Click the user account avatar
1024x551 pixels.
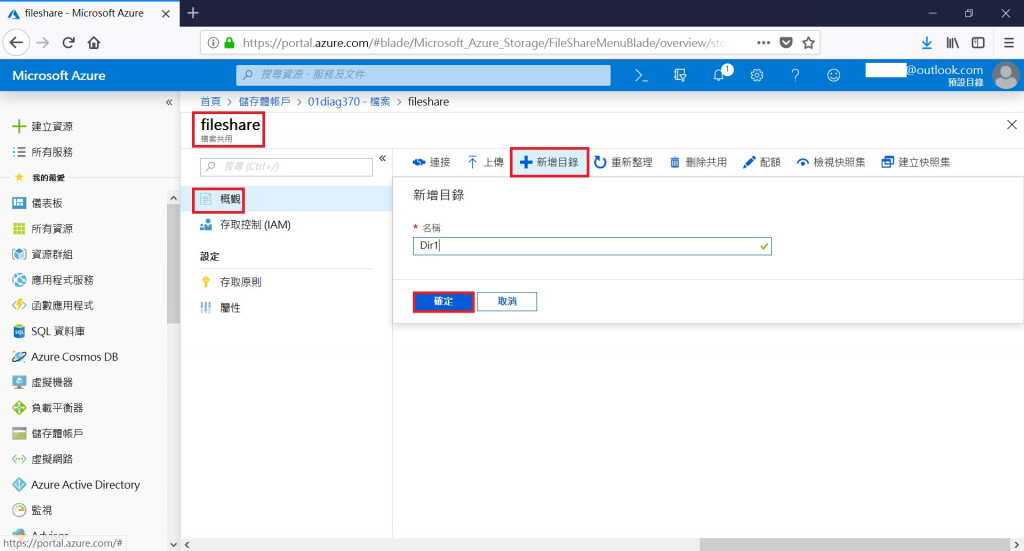click(1006, 76)
